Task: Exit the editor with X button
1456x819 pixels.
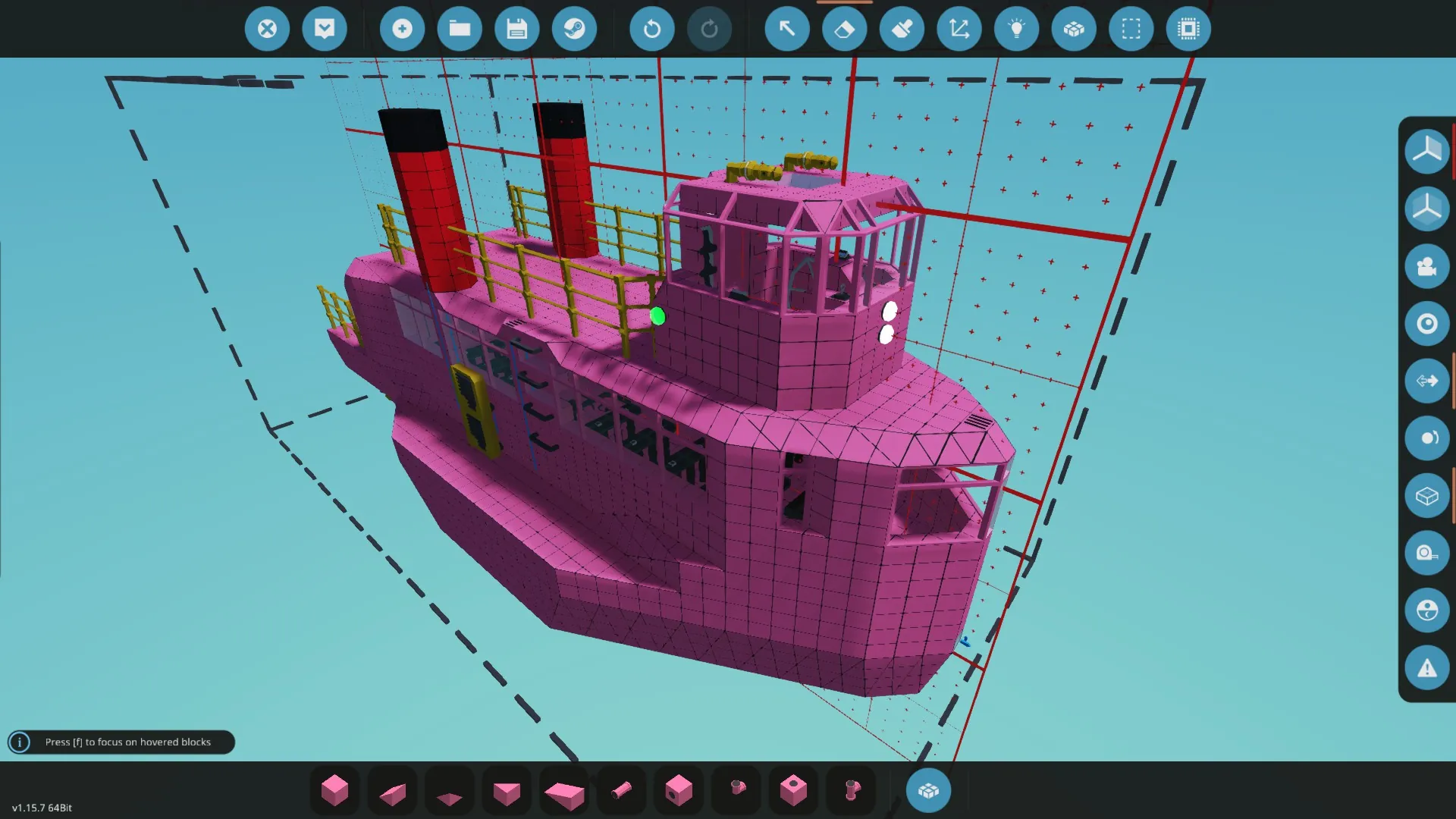Action: [267, 29]
